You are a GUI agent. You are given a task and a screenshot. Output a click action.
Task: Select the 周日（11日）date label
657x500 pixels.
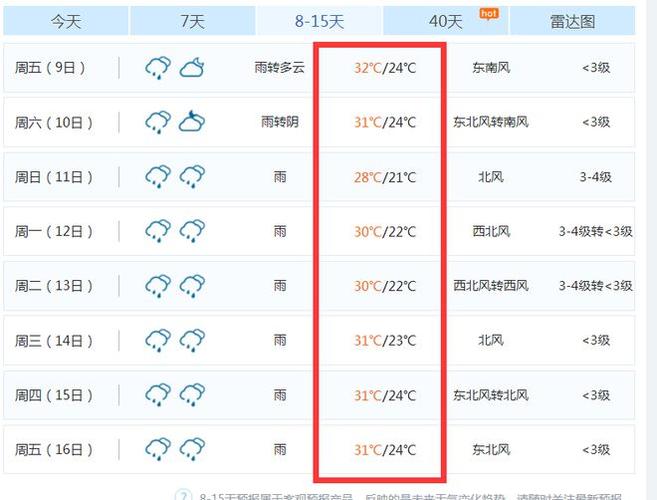54,177
